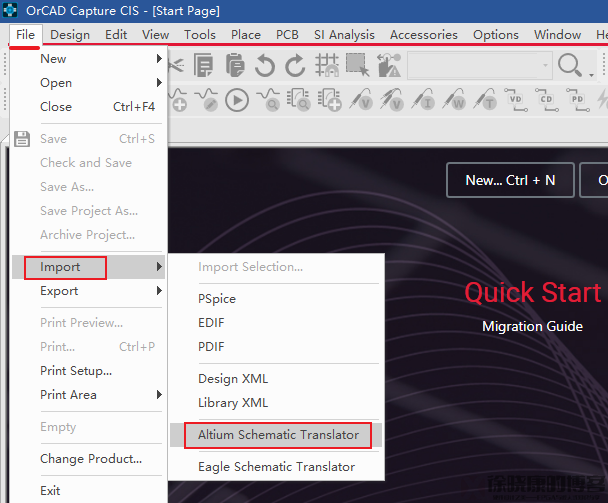Click the Run PSpice play button

(x=237, y=100)
